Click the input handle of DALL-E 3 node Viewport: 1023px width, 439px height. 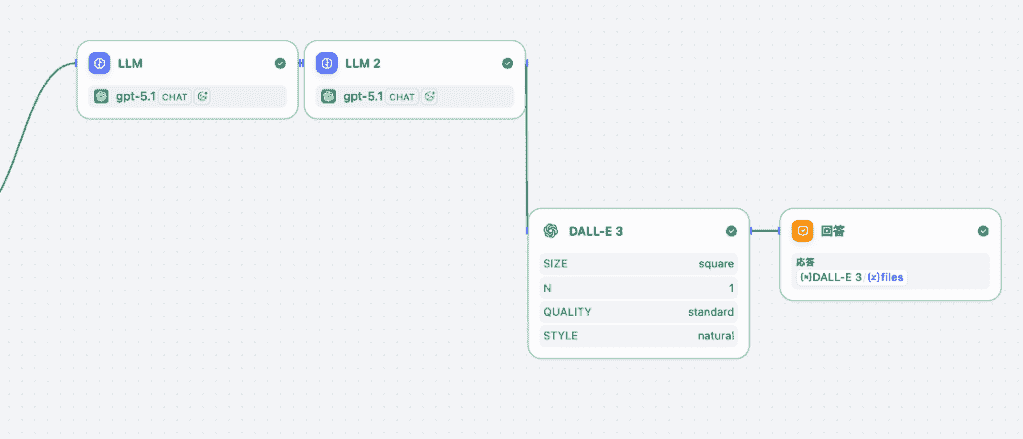(x=527, y=231)
